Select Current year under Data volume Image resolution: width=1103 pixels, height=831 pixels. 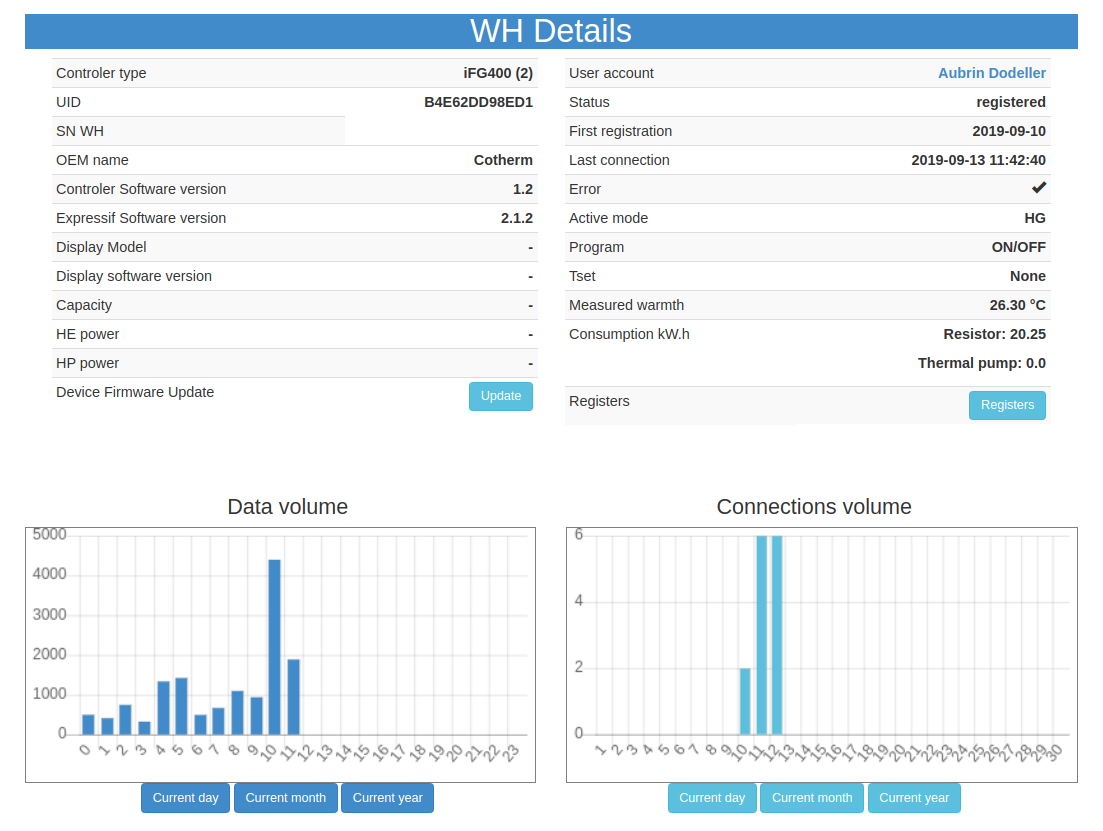[387, 798]
